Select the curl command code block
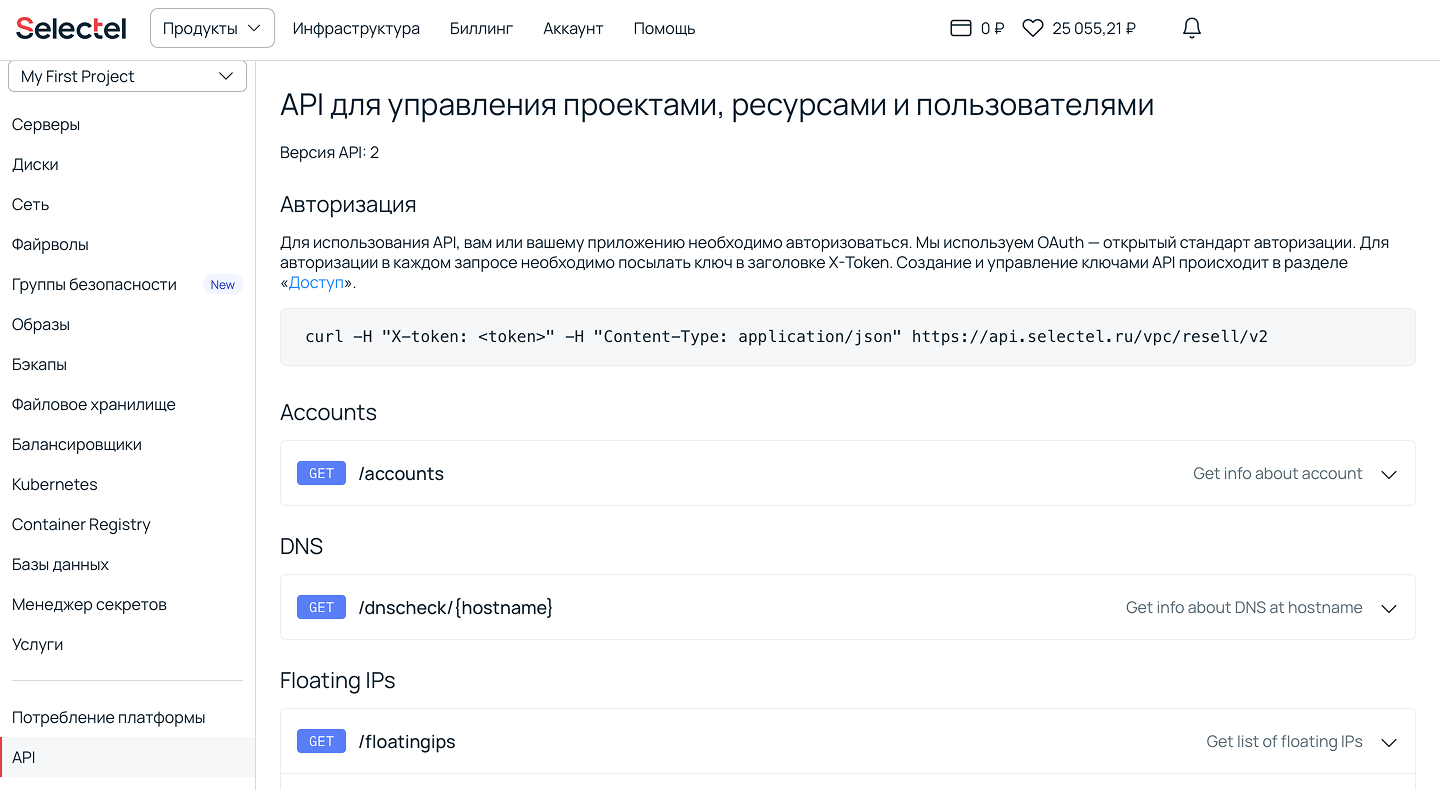Image resolution: width=1440 pixels, height=790 pixels. [786, 336]
